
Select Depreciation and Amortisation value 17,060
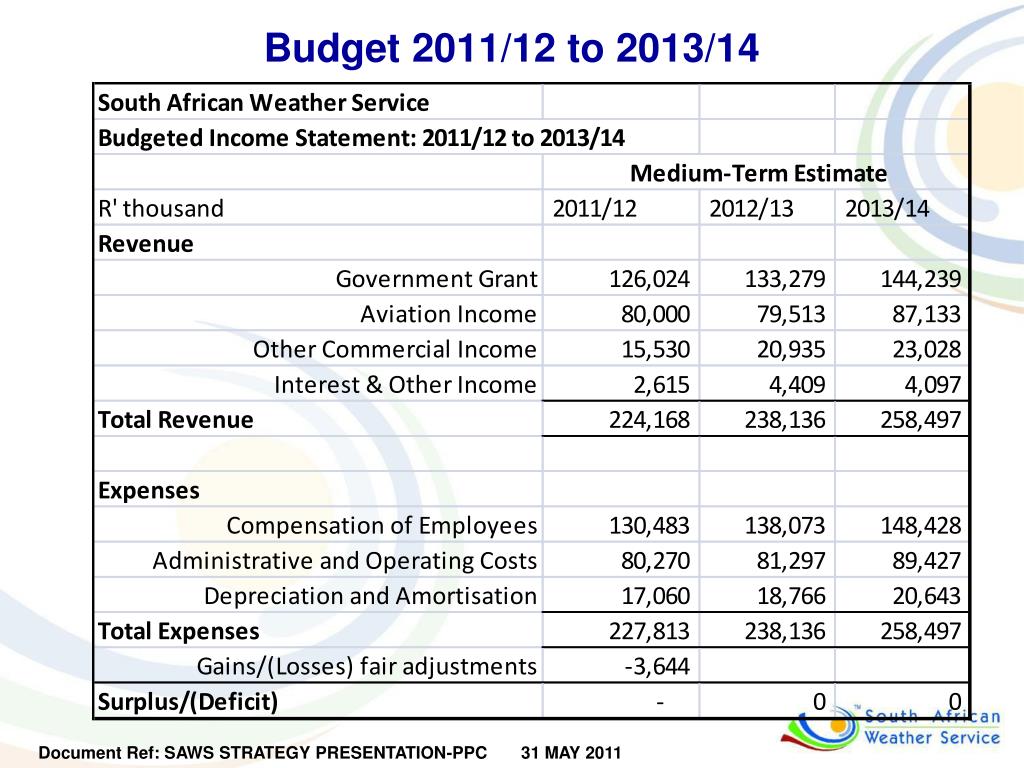click(655, 596)
